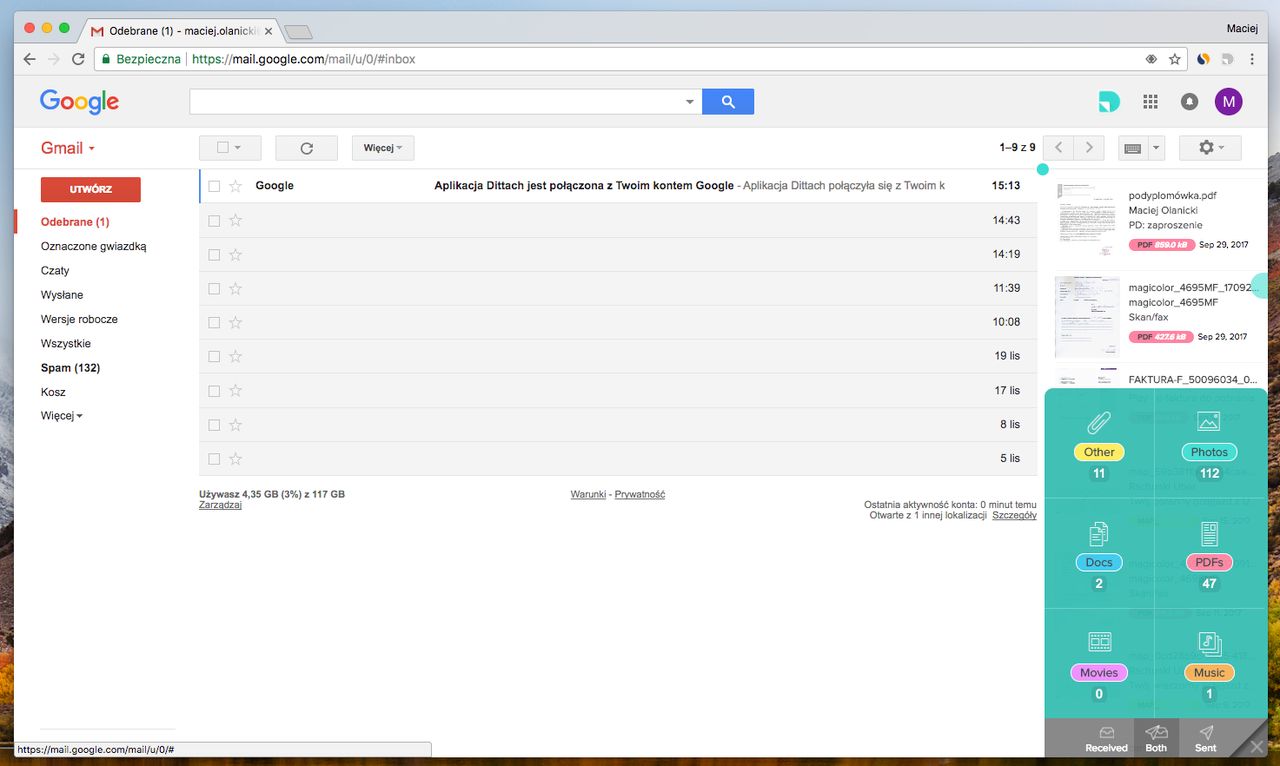Open the Spam (132) folder

coord(70,368)
